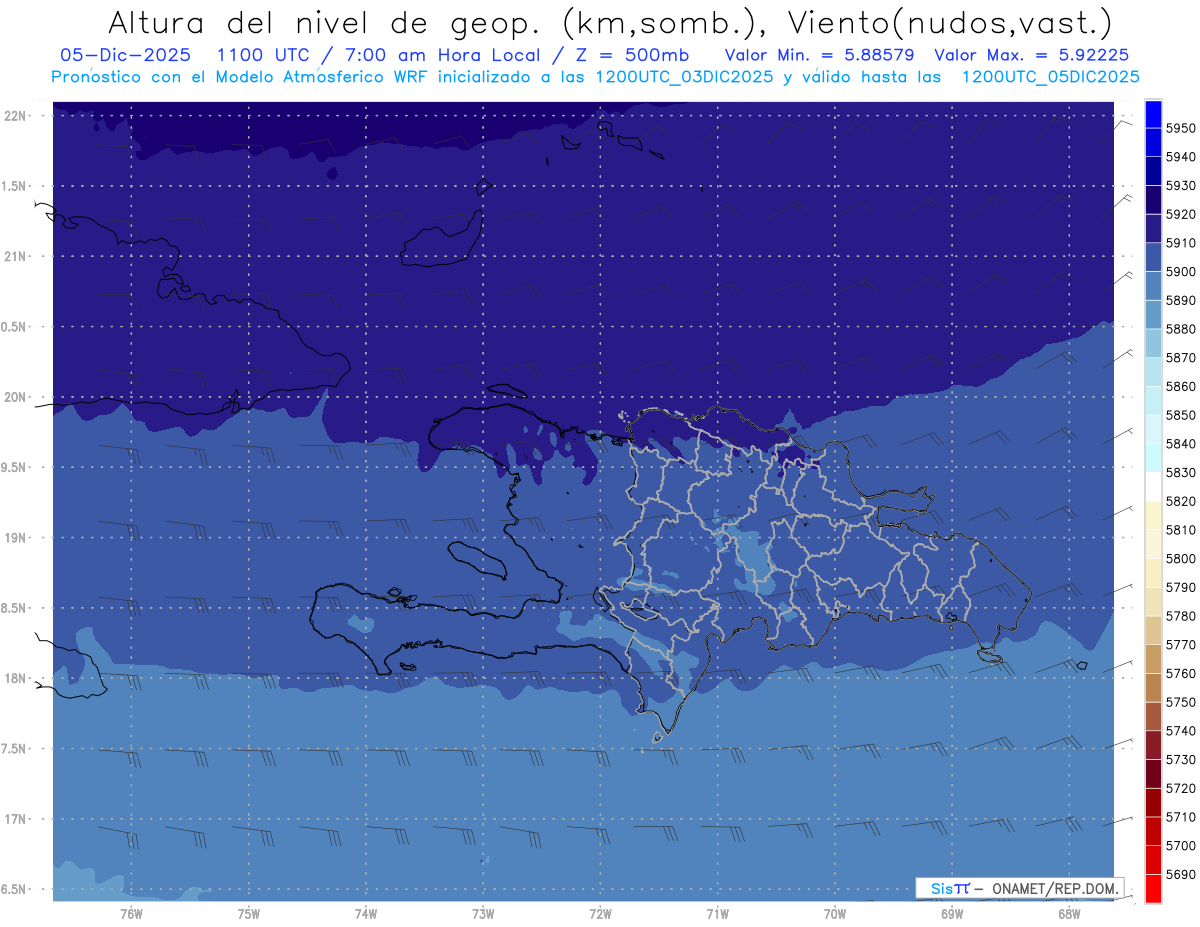The height and width of the screenshot is (927, 1200).
Task: Click the '22N' latitude label
Action: pos(14,115)
